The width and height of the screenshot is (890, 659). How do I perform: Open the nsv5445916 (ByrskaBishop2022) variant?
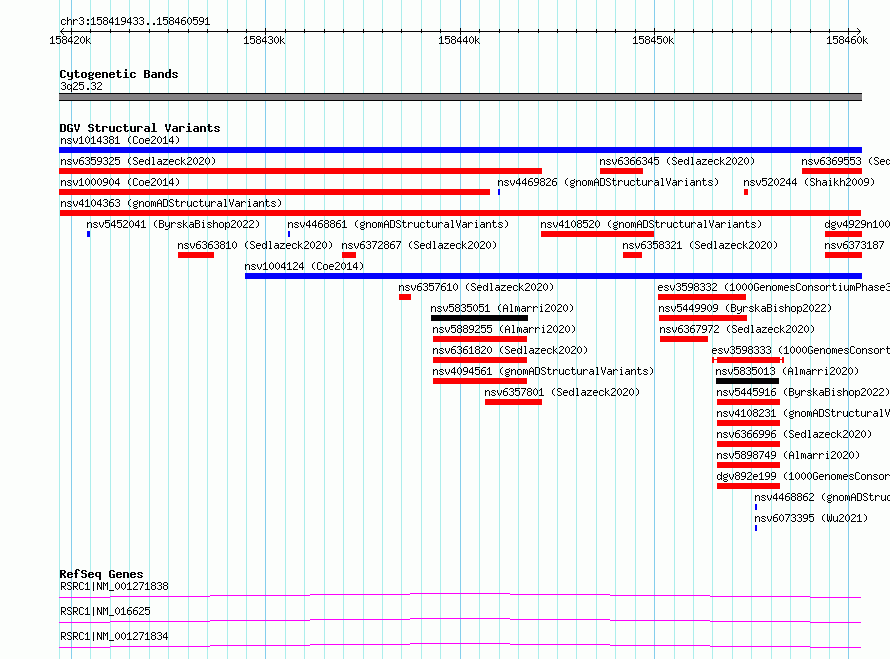coord(803,392)
